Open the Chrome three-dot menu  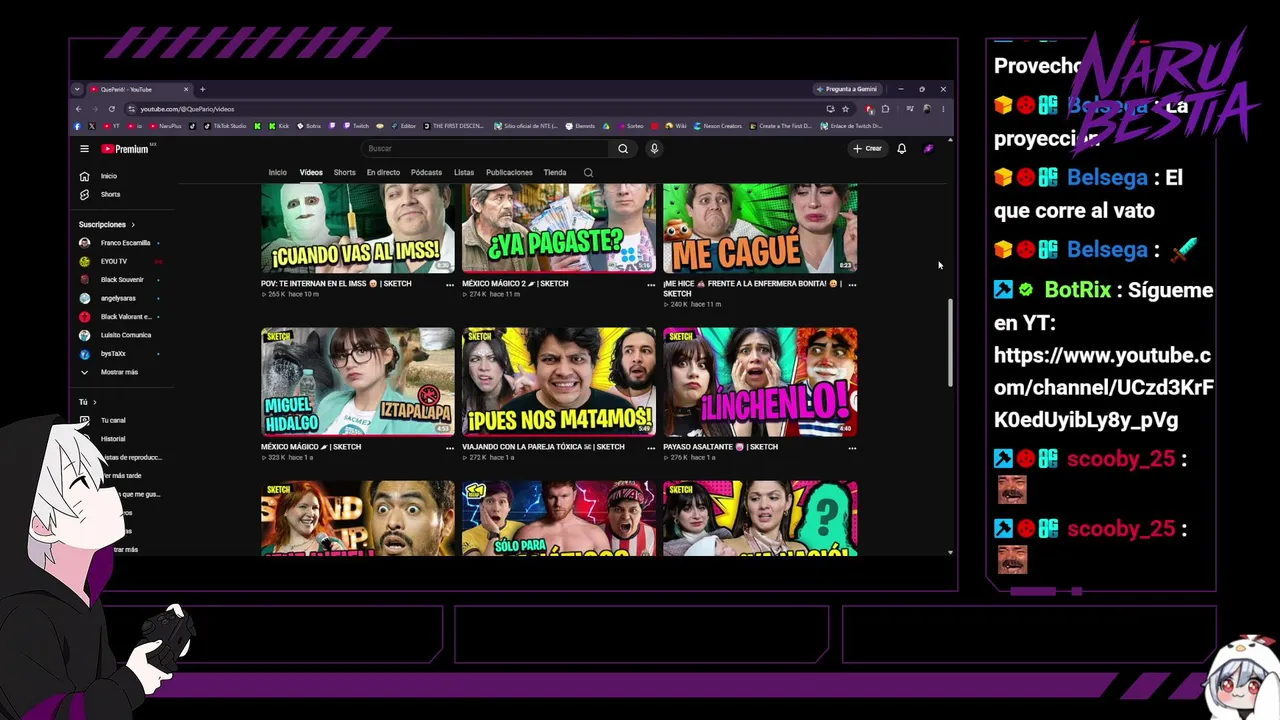click(x=942, y=109)
